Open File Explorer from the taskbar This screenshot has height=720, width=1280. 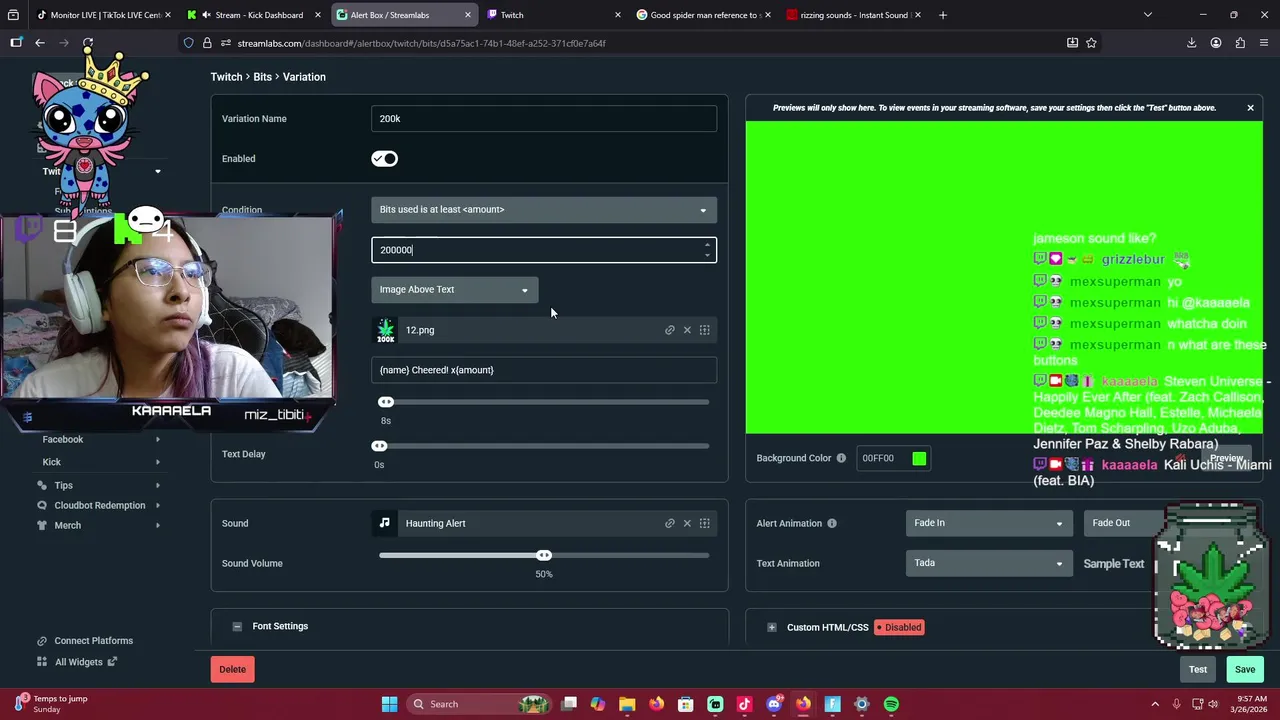(x=627, y=704)
